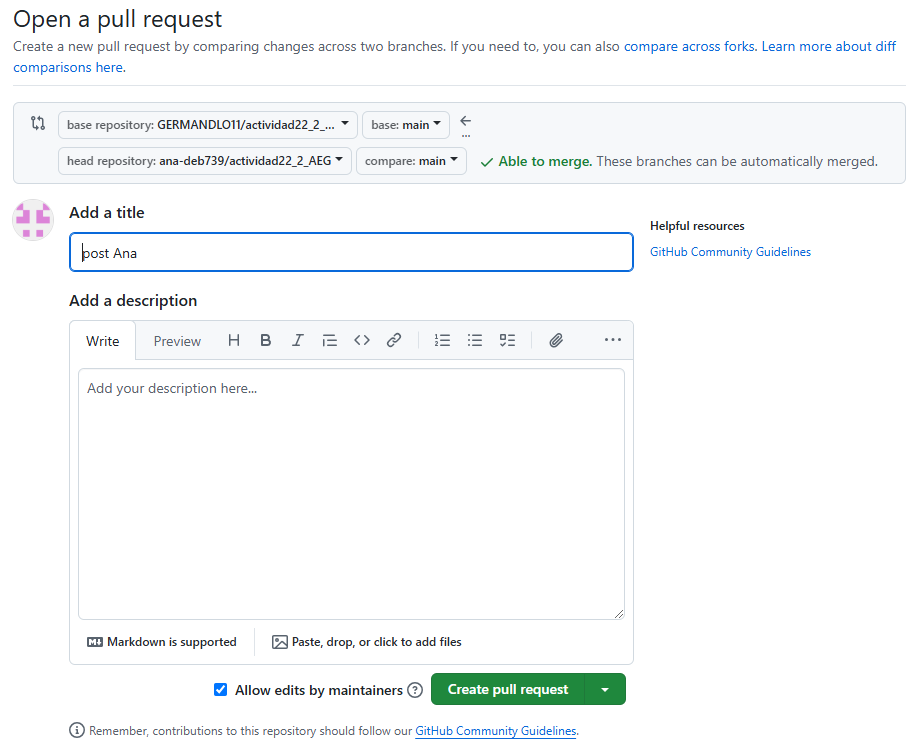Apply bold formatting in description toolbar
The image size is (907, 749).
coord(266,341)
